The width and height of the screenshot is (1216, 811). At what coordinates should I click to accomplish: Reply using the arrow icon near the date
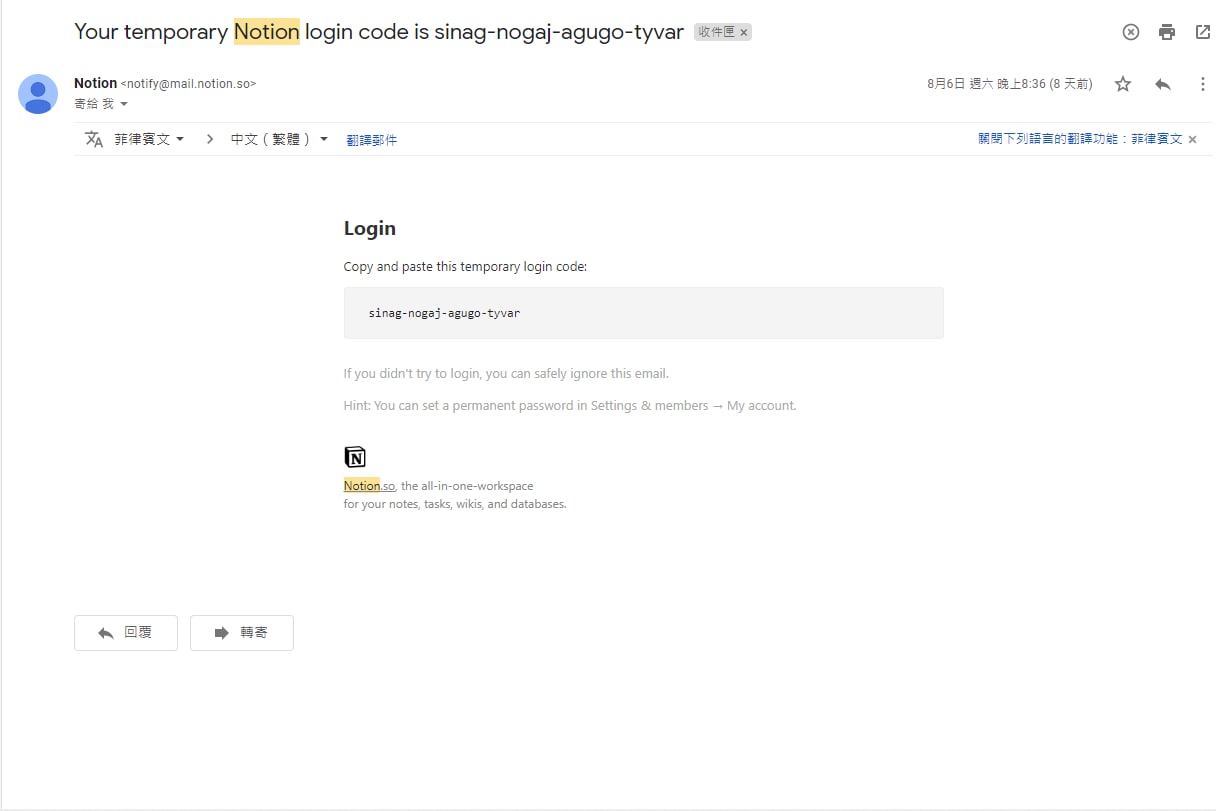1162,84
